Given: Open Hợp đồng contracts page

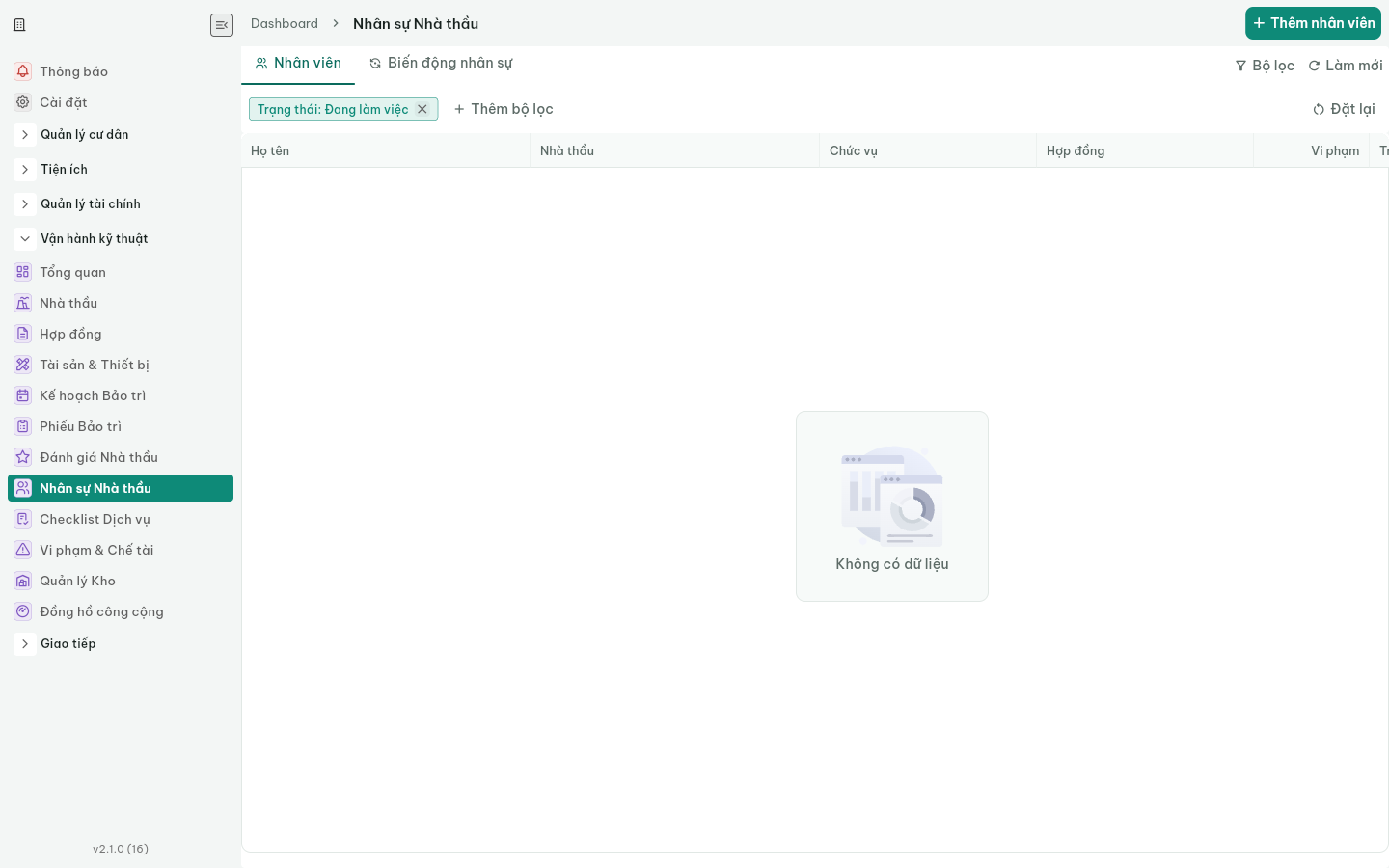Looking at the screenshot, I should pyautogui.click(x=121, y=334).
